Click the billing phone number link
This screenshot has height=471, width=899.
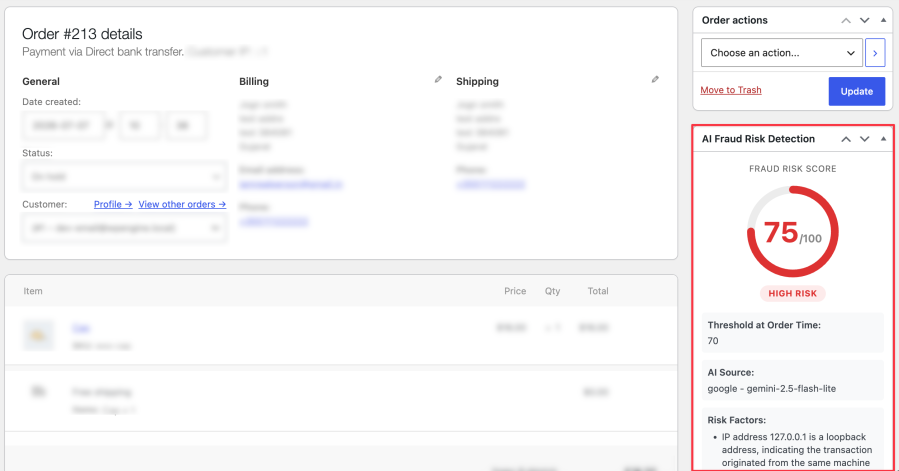point(273,221)
